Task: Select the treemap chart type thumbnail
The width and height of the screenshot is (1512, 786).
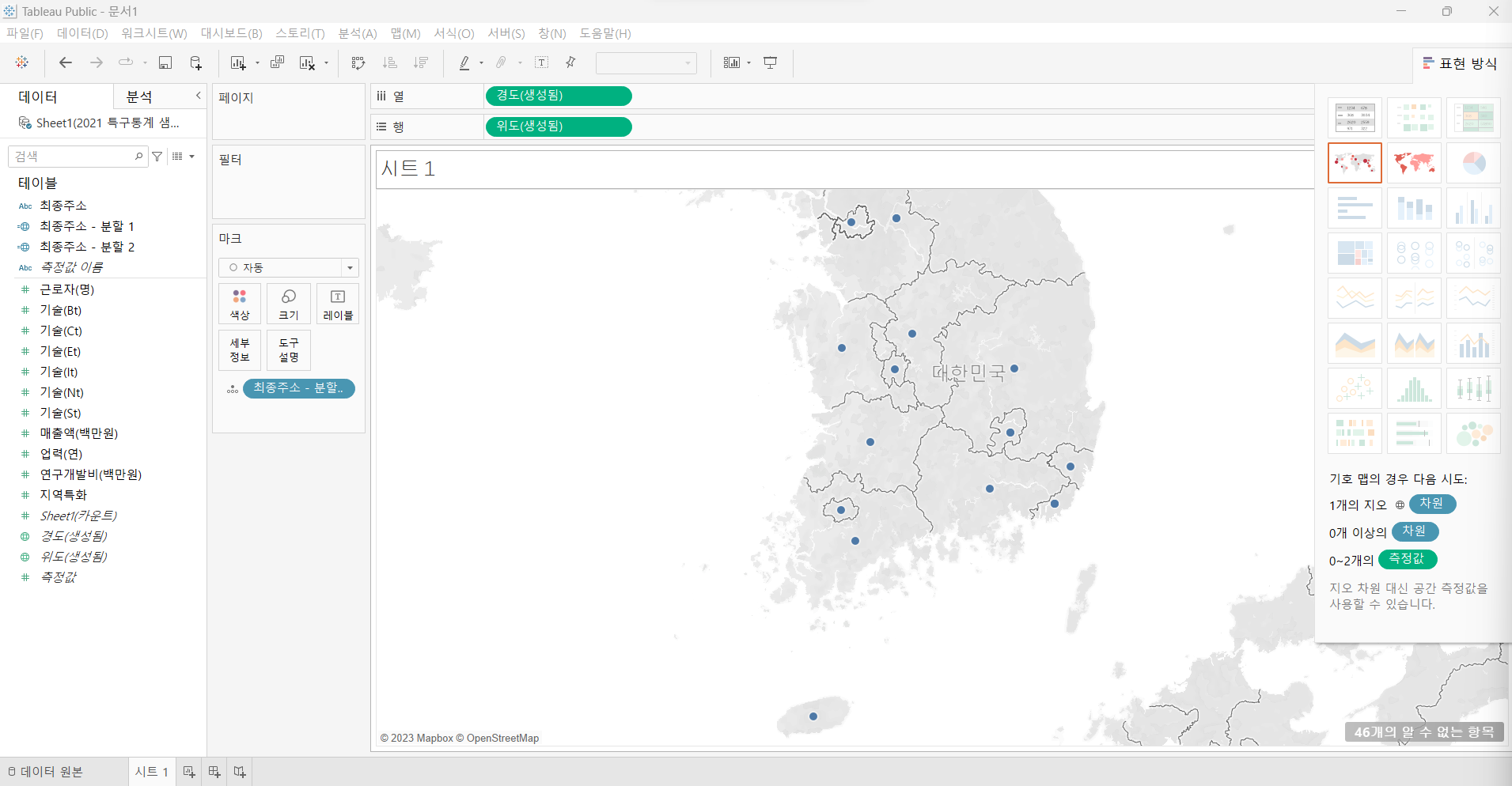Action: click(x=1355, y=253)
